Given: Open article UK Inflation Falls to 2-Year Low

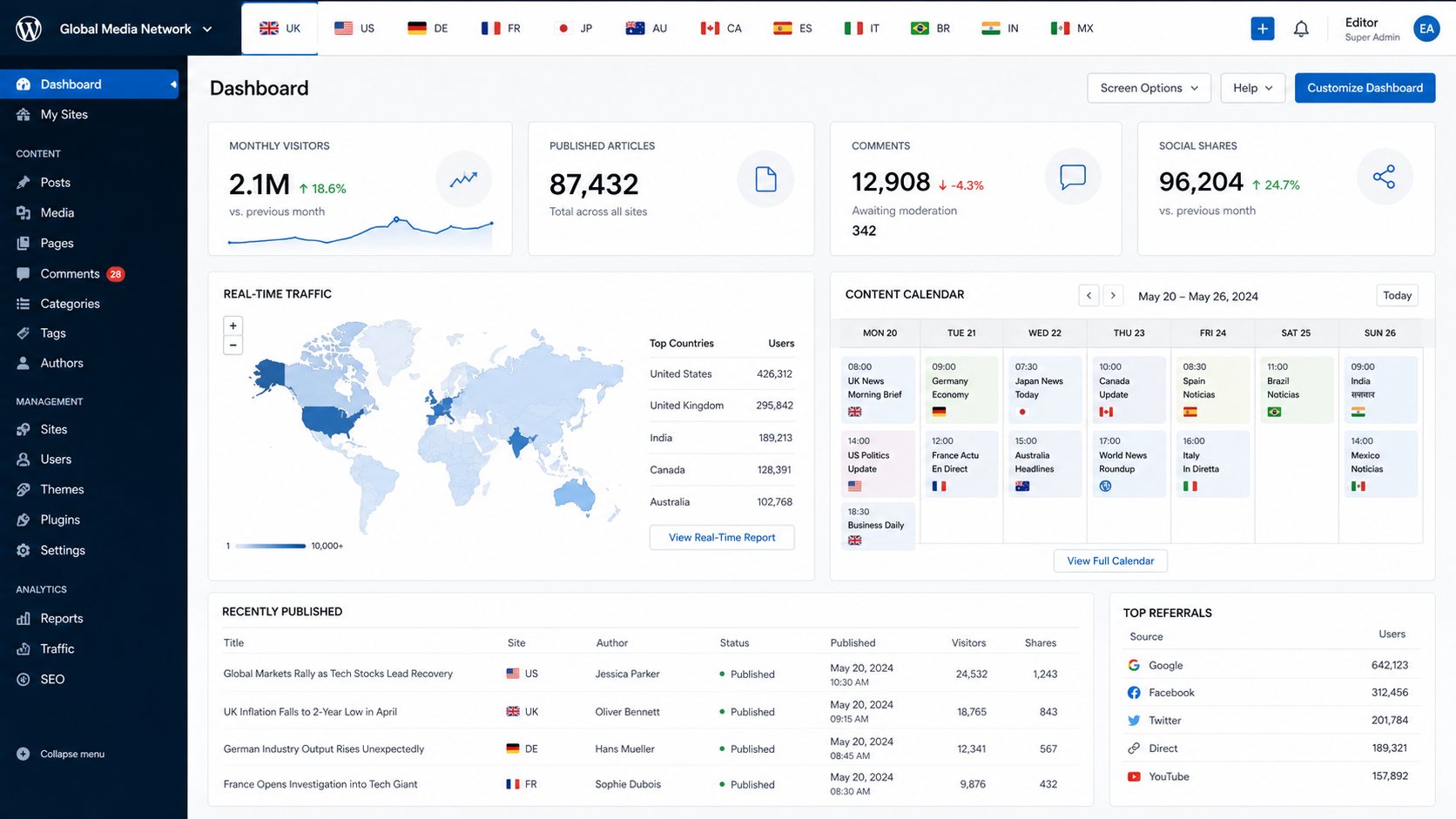Looking at the screenshot, I should coord(310,712).
